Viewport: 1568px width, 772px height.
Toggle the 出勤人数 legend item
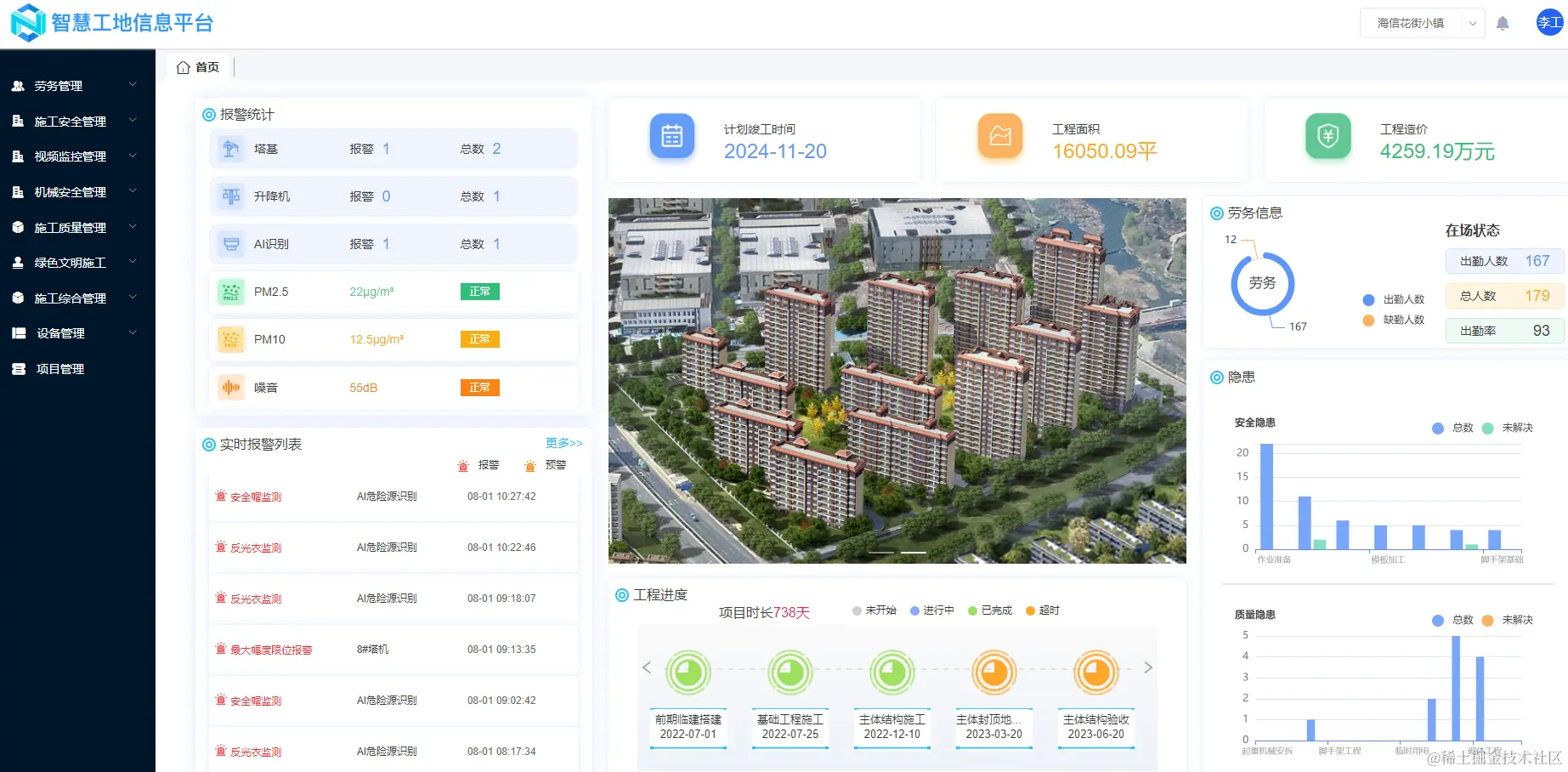point(1394,299)
